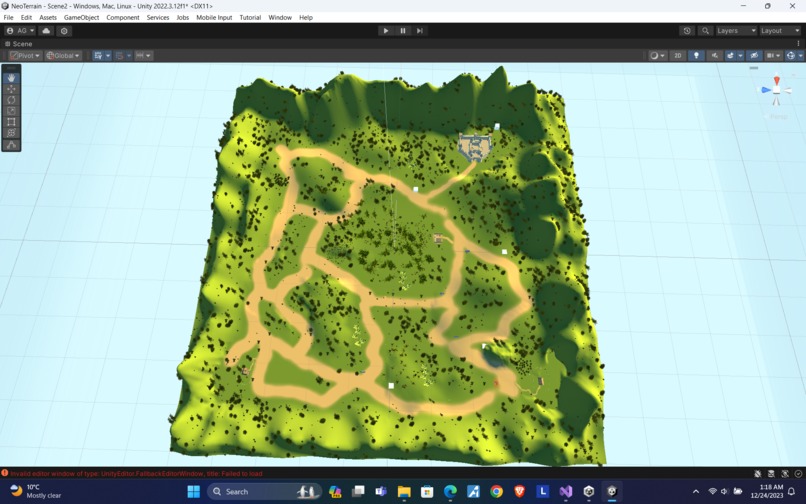
Task: Open the Unity Cloud services icon
Action: point(46,31)
